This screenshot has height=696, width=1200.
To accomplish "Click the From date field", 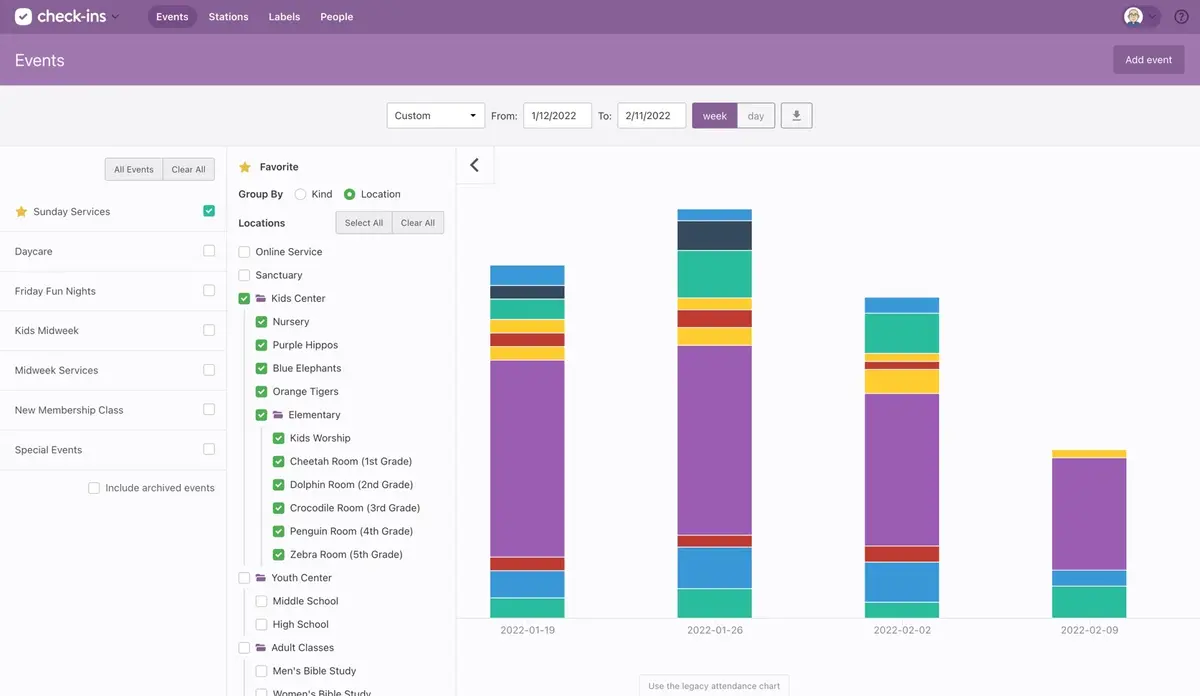I will (x=557, y=116).
